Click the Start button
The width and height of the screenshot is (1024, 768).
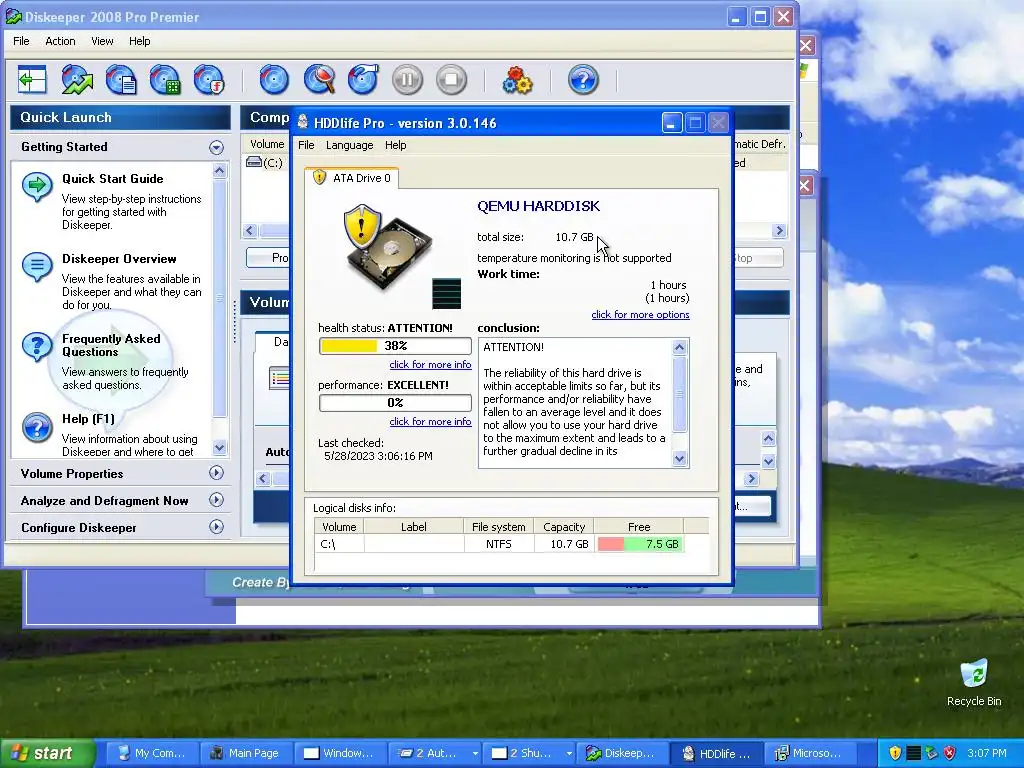[48, 753]
